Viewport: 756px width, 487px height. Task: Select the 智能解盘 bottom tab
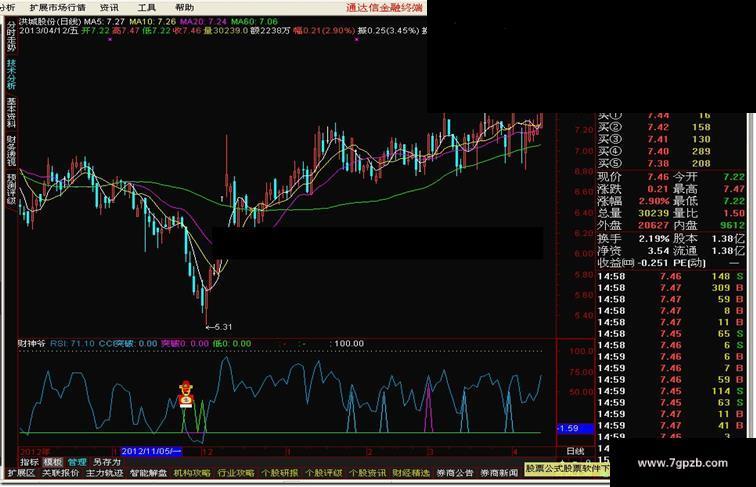click(148, 473)
